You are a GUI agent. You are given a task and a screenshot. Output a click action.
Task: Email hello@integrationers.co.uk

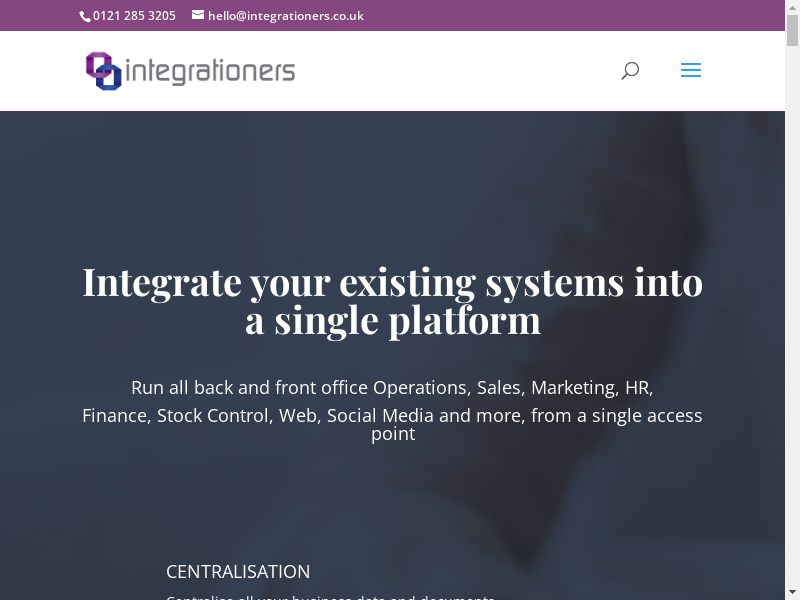285,16
